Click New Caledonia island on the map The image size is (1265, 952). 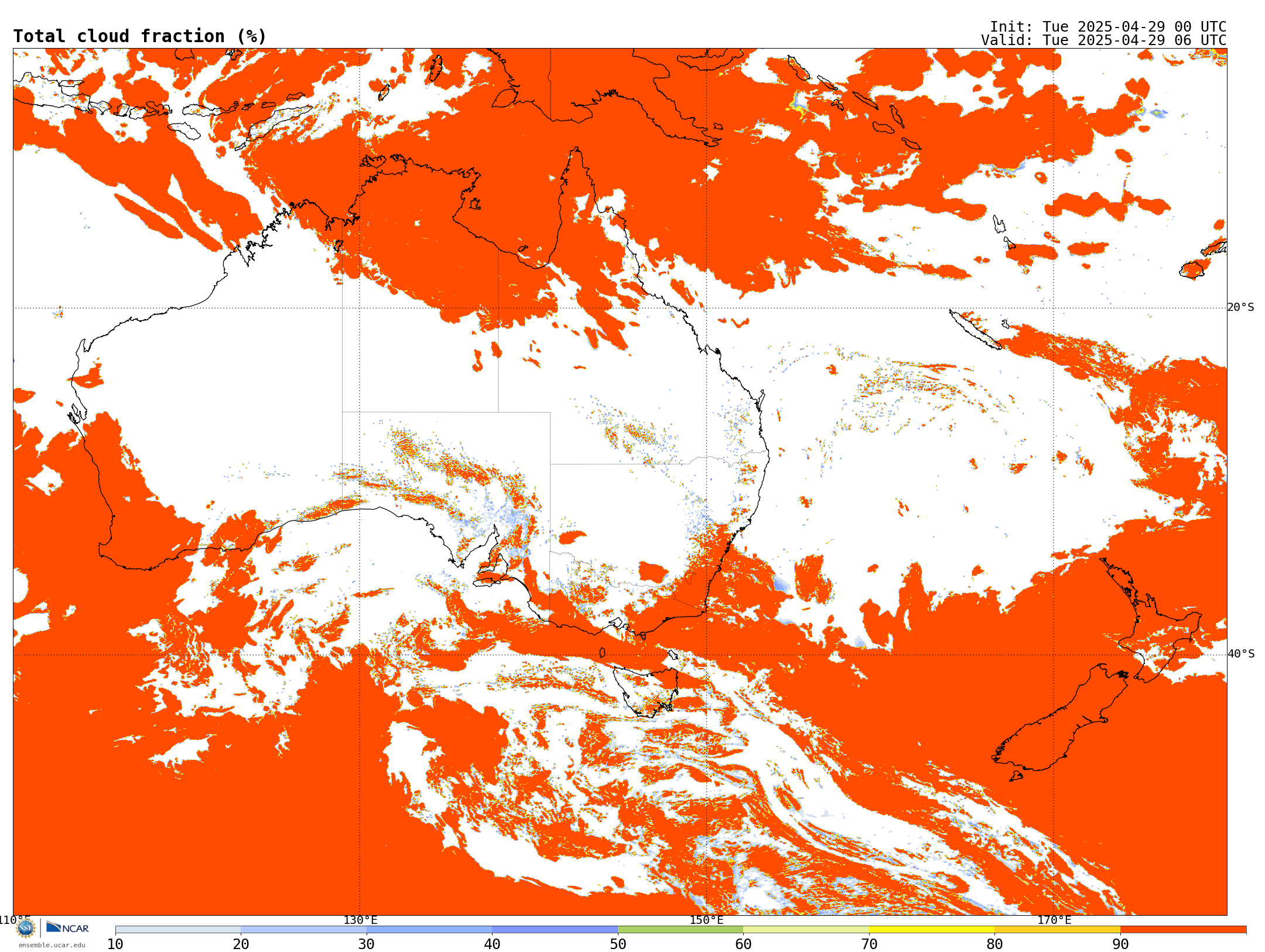(975, 330)
